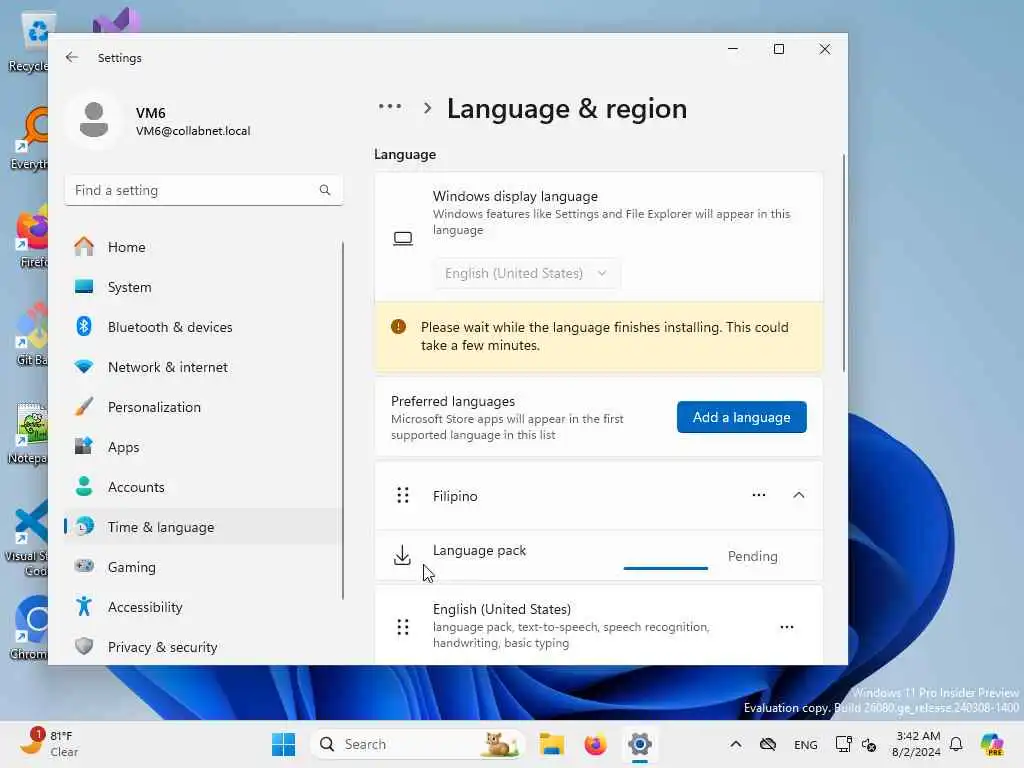Click the VM6 user avatar icon
The image size is (1024, 768).
click(94, 120)
